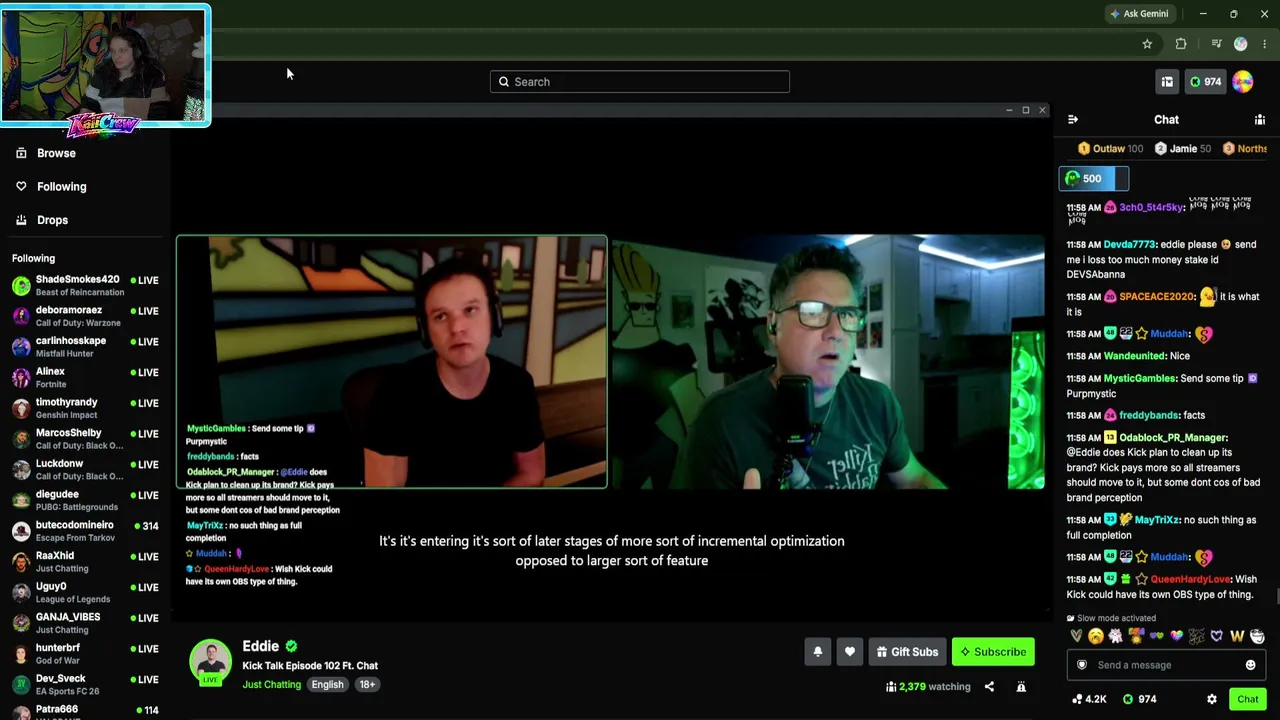1280x720 pixels.
Task: Click the 974 KICKs balance in header
Action: tap(1204, 82)
